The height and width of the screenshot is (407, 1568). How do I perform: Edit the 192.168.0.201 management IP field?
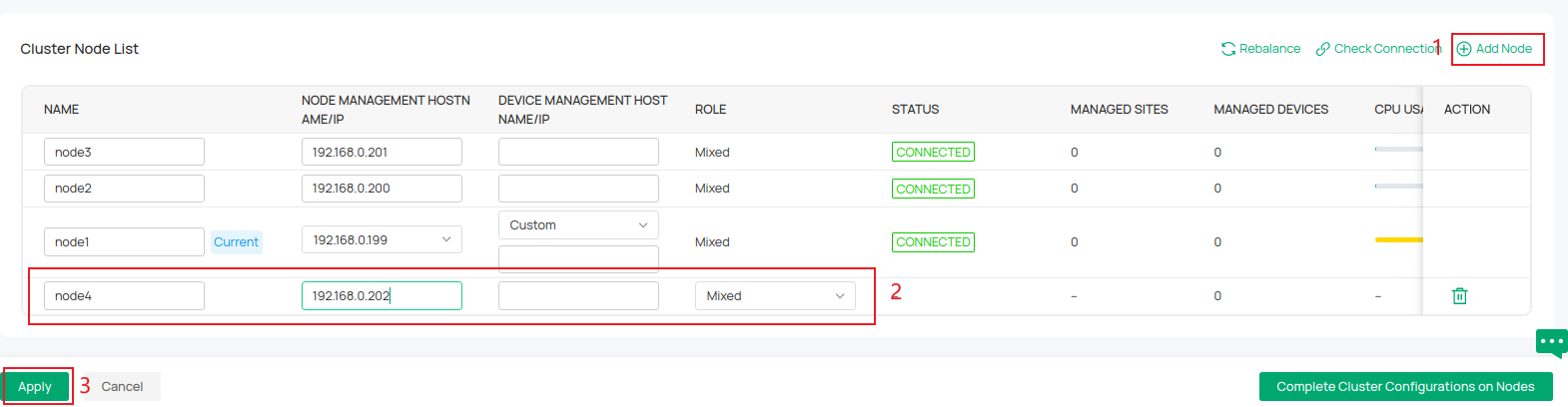click(x=382, y=153)
